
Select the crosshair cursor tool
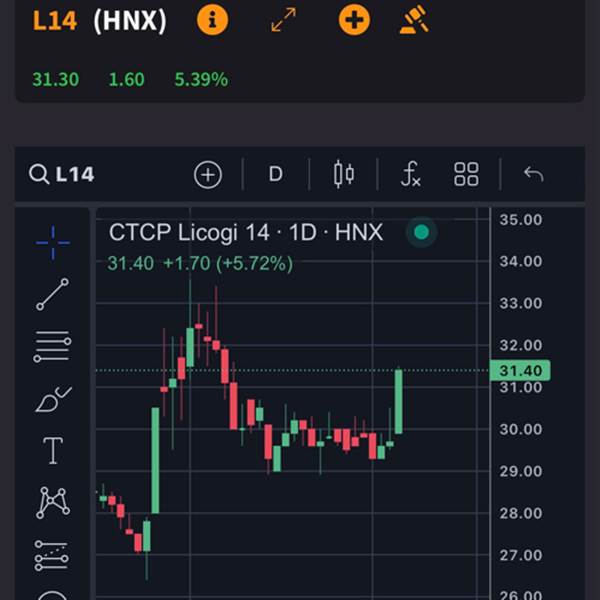click(53, 243)
